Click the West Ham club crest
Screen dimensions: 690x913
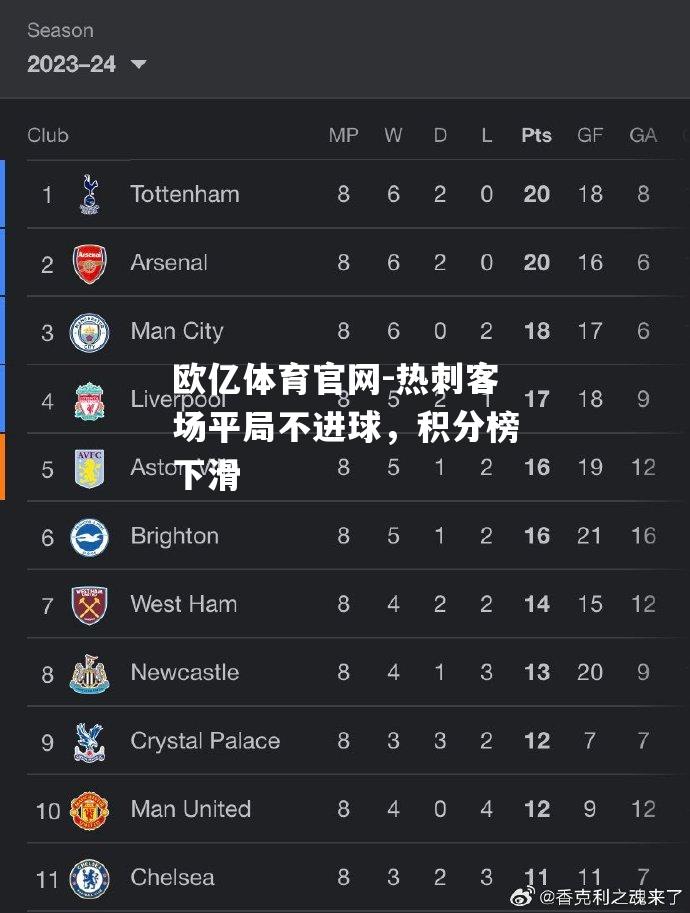point(89,604)
